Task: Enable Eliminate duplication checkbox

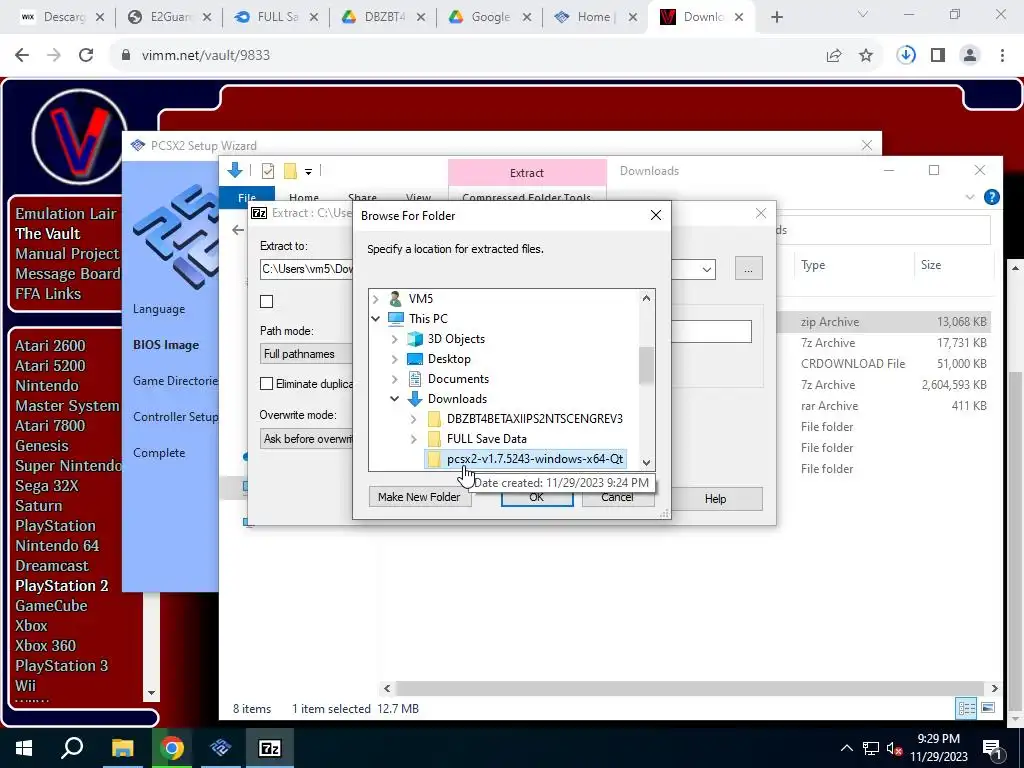Action: 266,383
